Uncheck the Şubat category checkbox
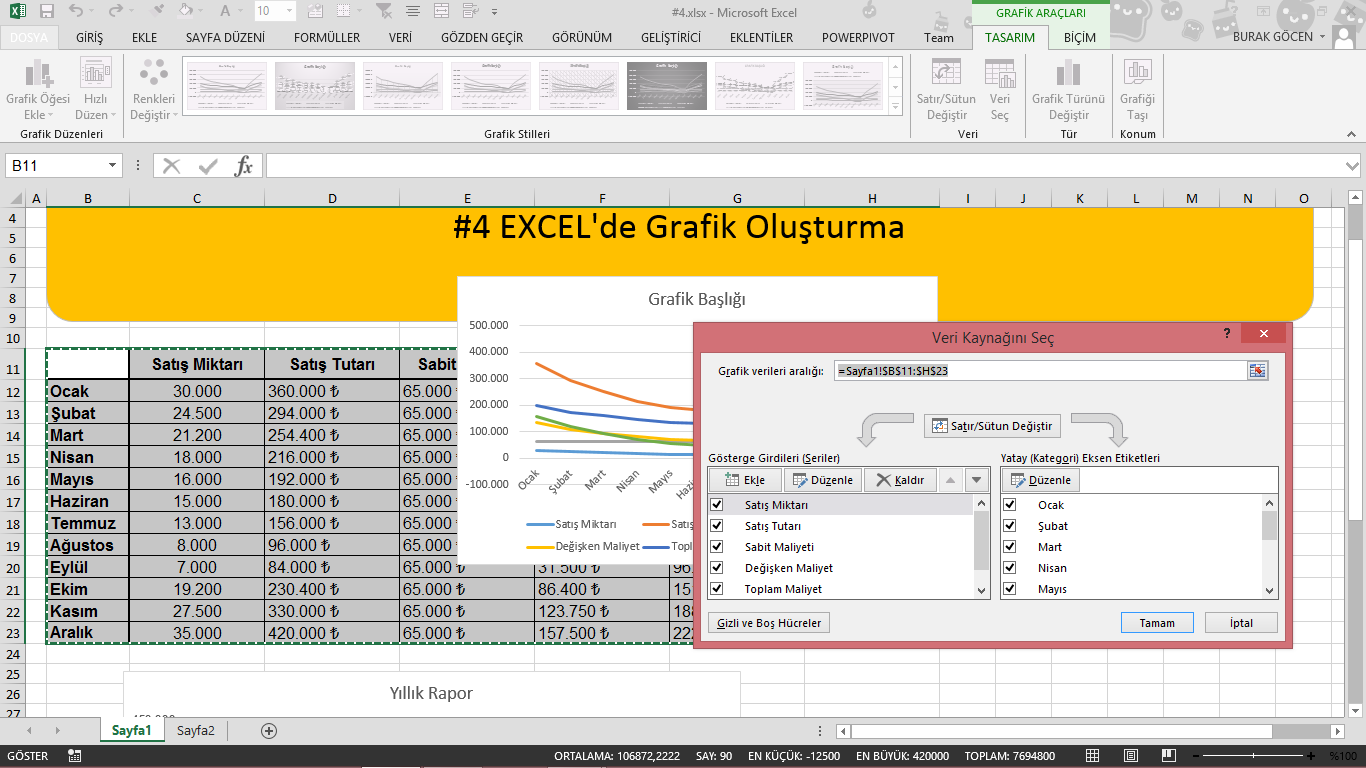Viewport: 1366px width, 768px height. 1010,526
